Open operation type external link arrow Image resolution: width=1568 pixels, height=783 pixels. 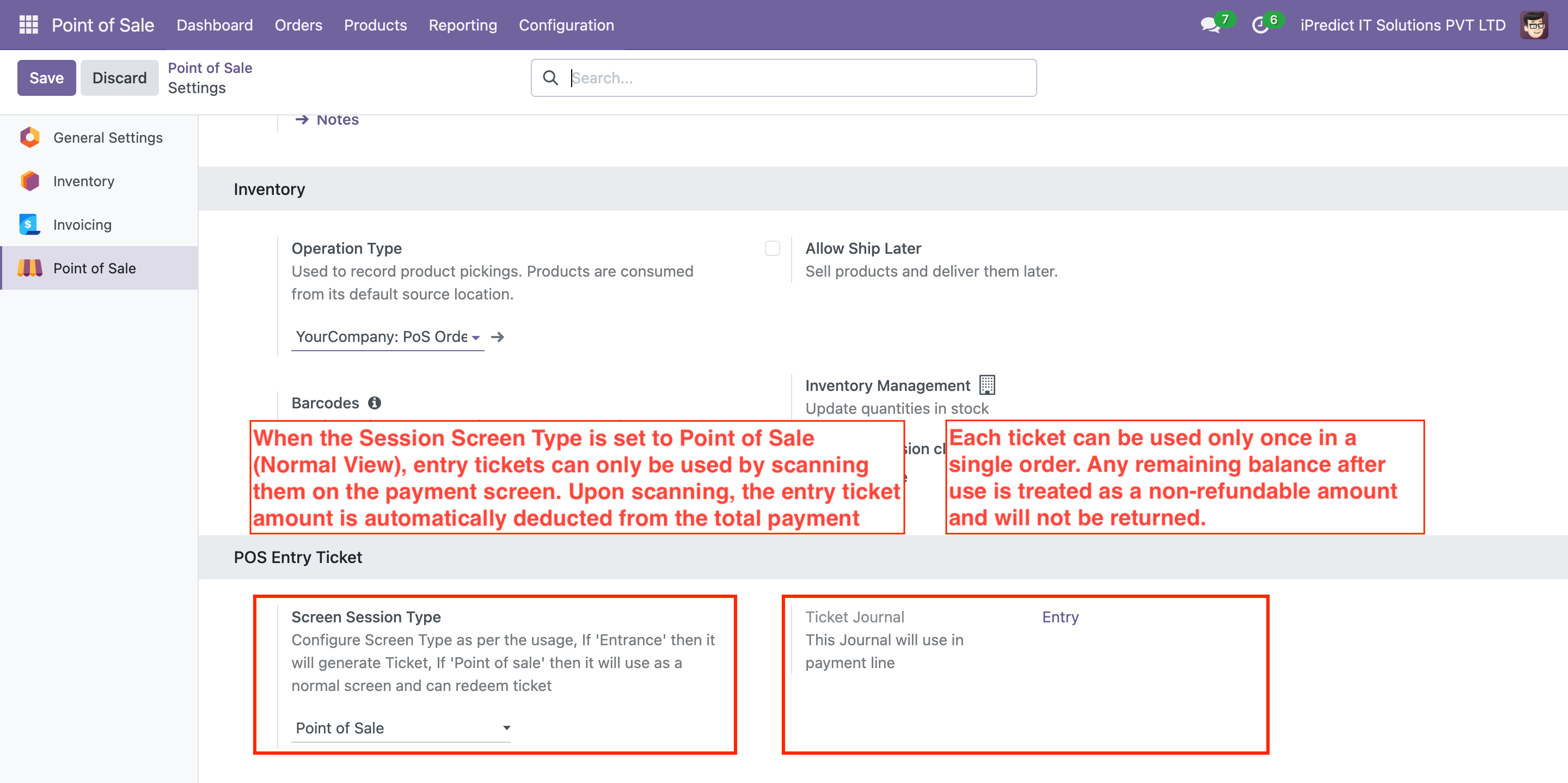point(498,337)
